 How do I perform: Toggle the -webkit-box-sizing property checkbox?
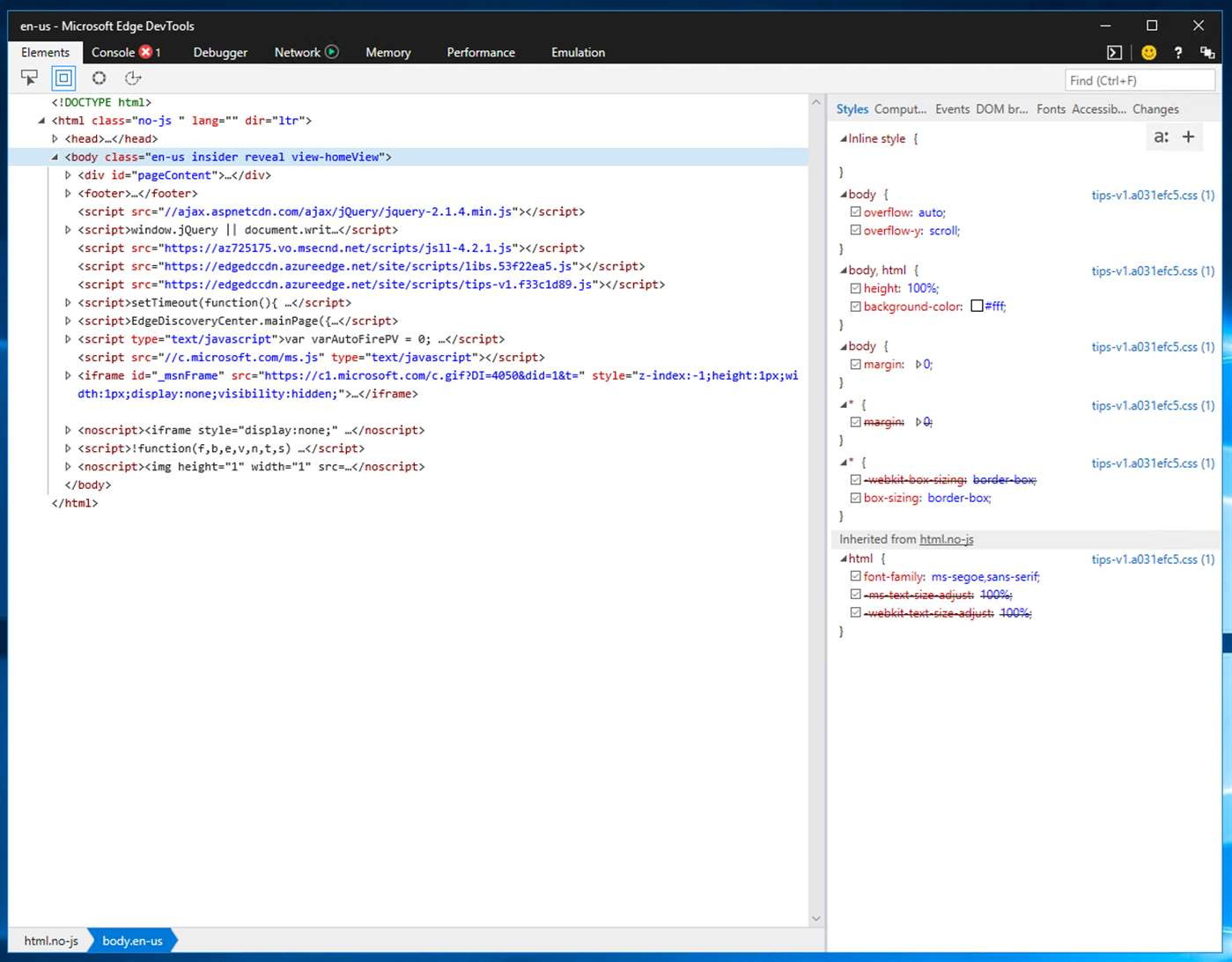pyautogui.click(x=855, y=480)
